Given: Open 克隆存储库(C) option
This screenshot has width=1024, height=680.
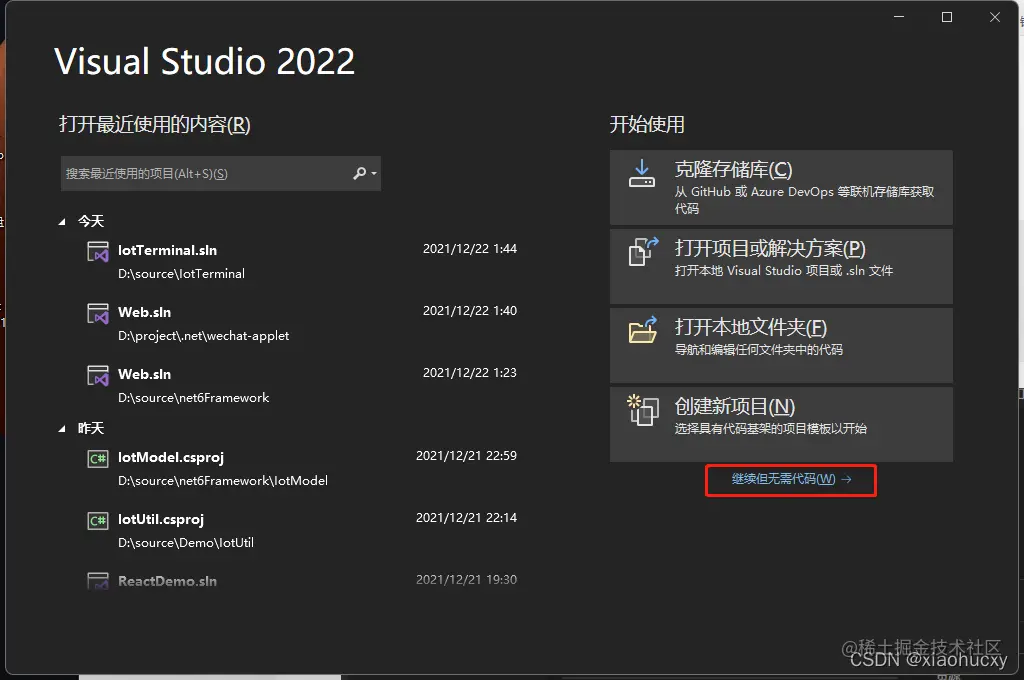Looking at the screenshot, I should tap(781, 187).
